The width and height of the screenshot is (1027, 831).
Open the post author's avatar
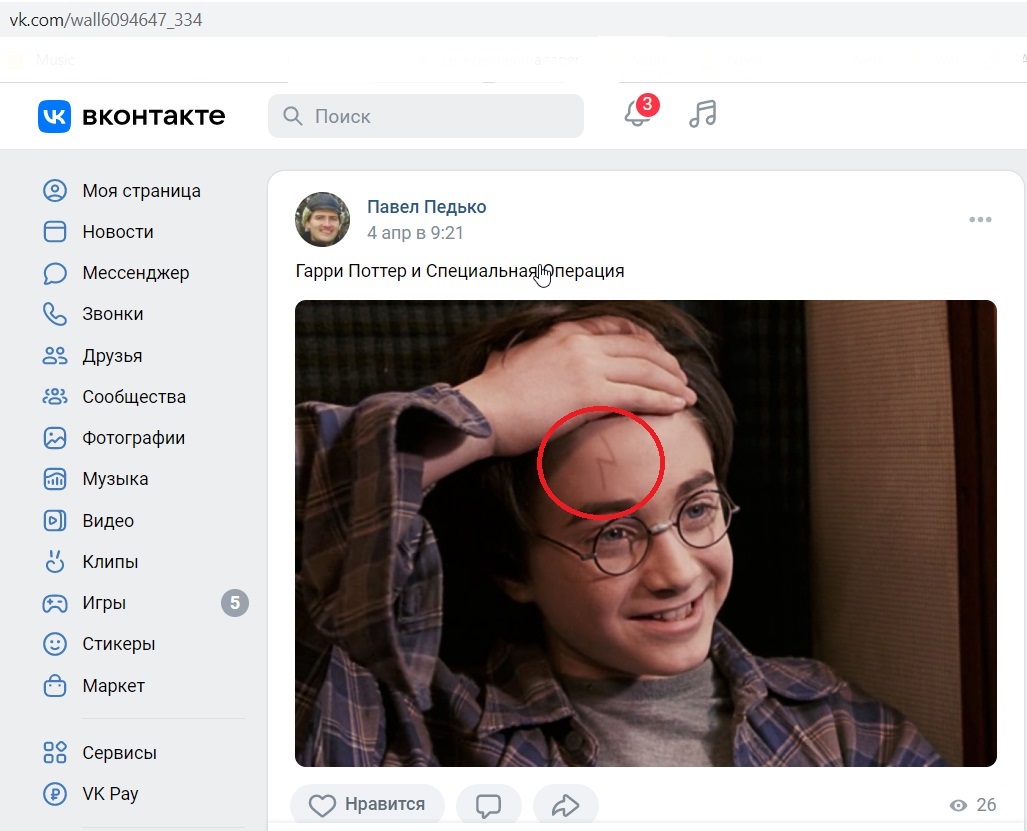(x=322, y=219)
